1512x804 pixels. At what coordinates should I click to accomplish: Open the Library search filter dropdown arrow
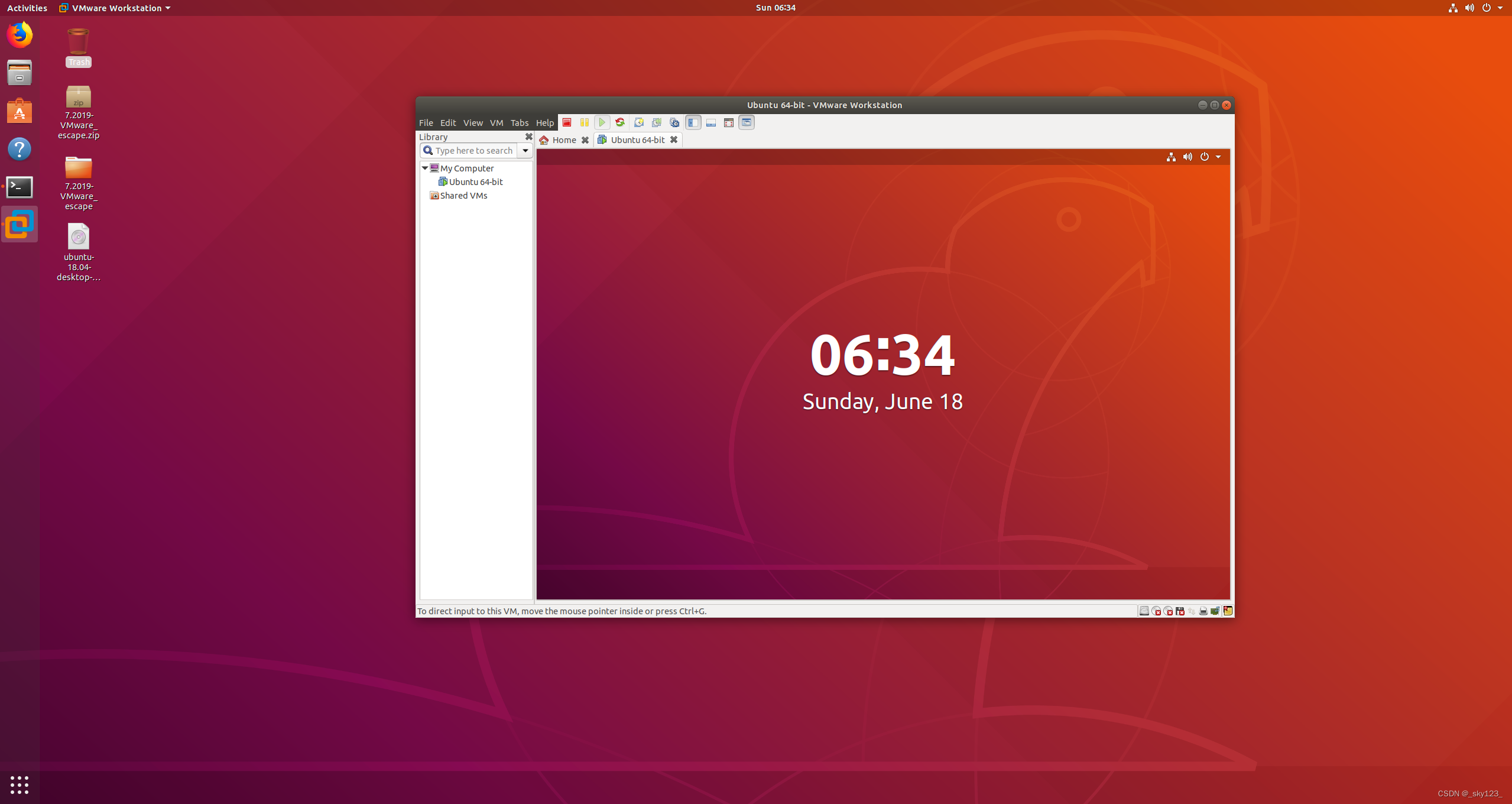[x=525, y=151]
